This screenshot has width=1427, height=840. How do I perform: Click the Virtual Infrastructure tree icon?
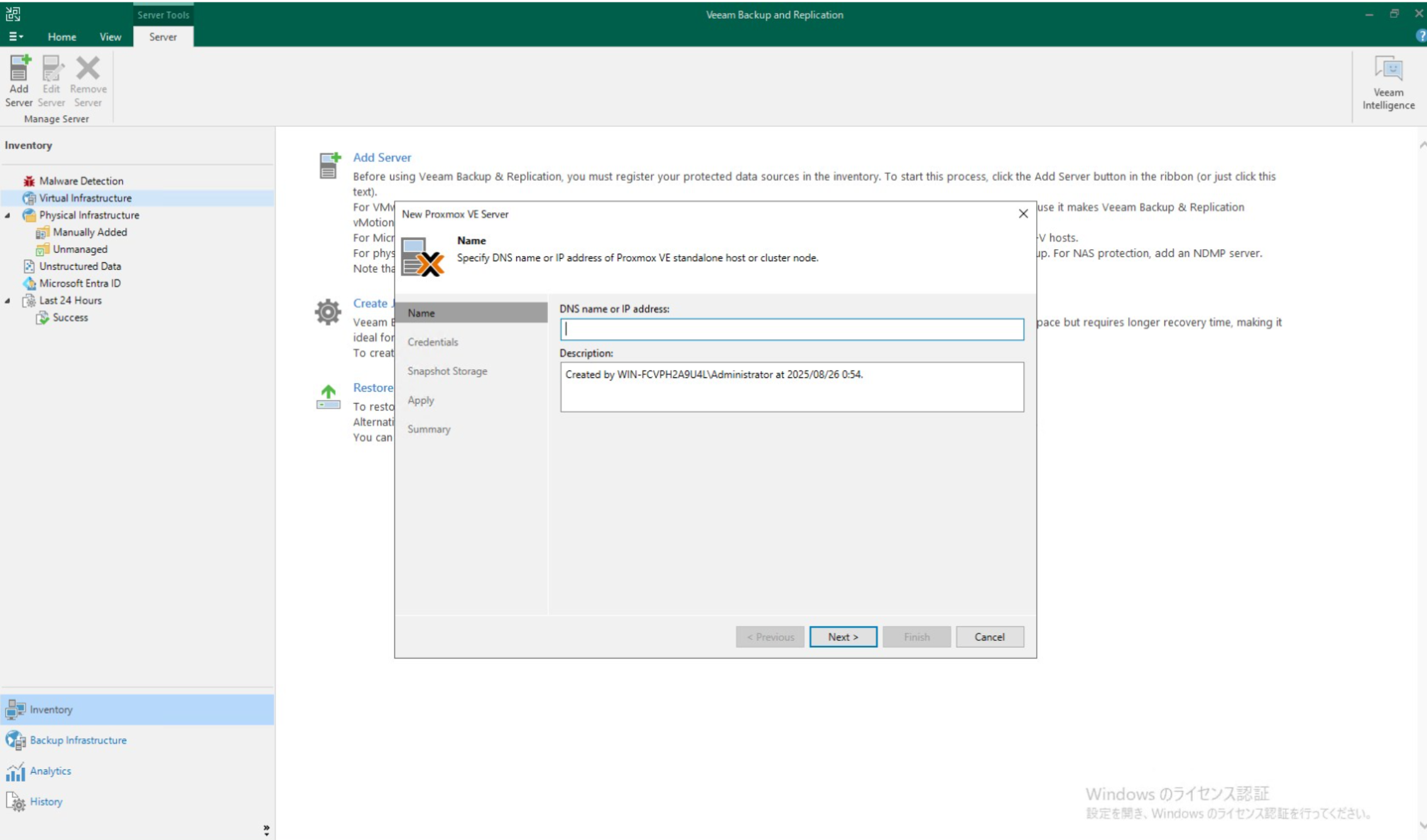29,198
